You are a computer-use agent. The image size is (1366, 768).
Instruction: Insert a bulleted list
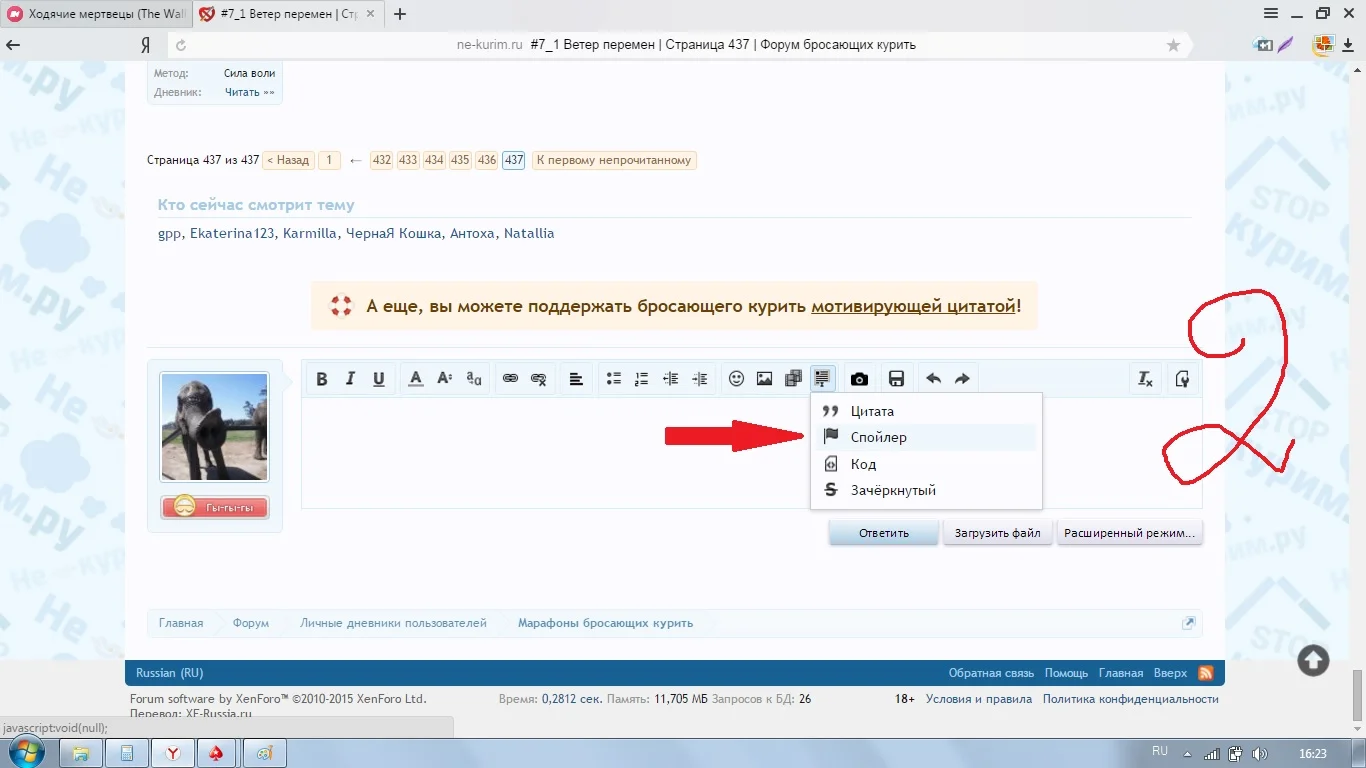pos(614,379)
